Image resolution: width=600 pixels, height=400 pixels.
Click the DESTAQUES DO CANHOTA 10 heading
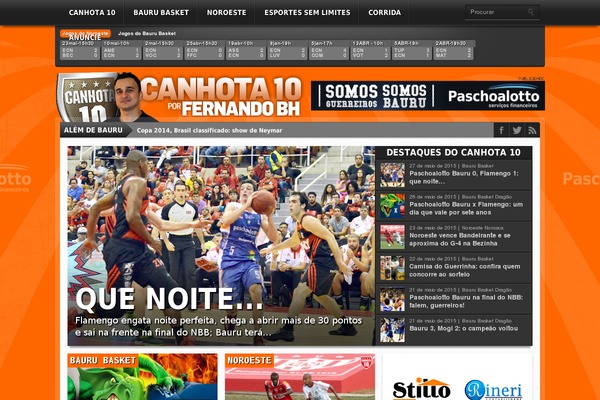pos(453,152)
